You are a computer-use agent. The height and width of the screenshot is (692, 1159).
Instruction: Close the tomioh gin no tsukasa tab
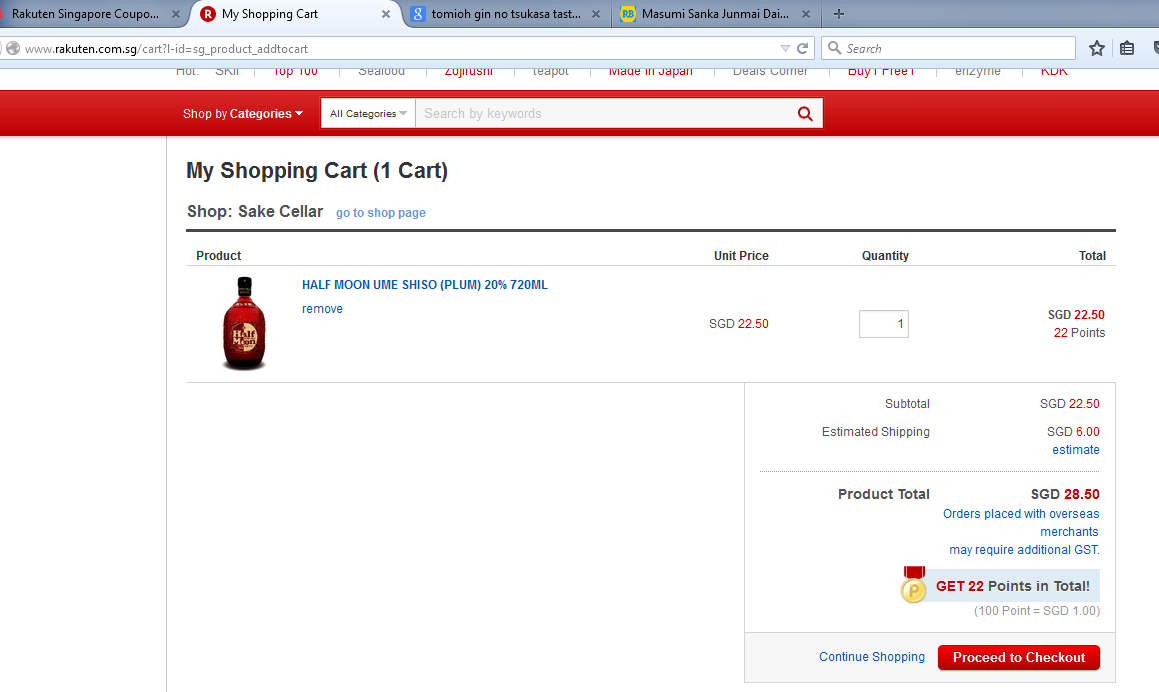click(x=596, y=14)
